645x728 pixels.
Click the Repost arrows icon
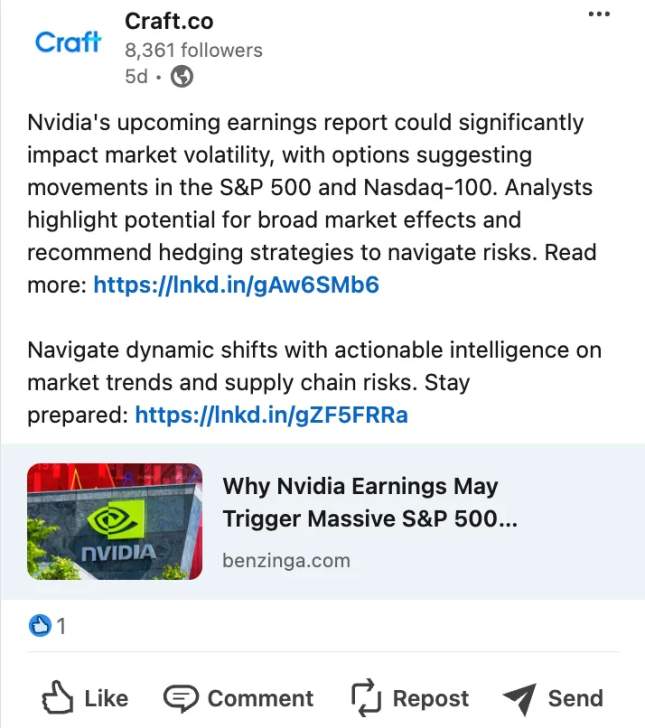(366, 697)
